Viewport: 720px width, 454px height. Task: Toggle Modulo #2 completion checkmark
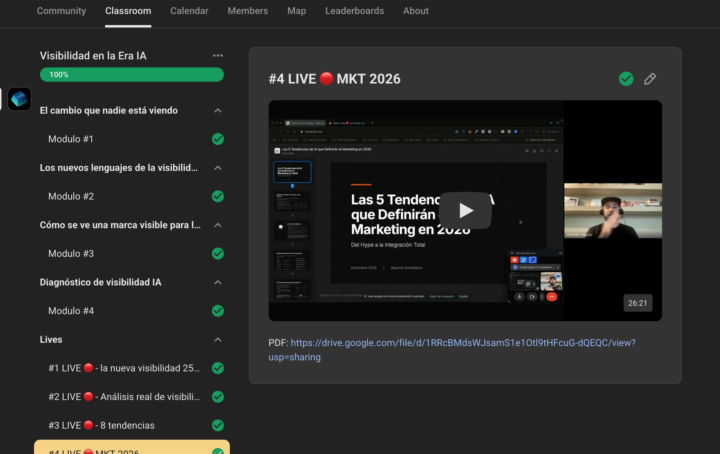click(218, 197)
